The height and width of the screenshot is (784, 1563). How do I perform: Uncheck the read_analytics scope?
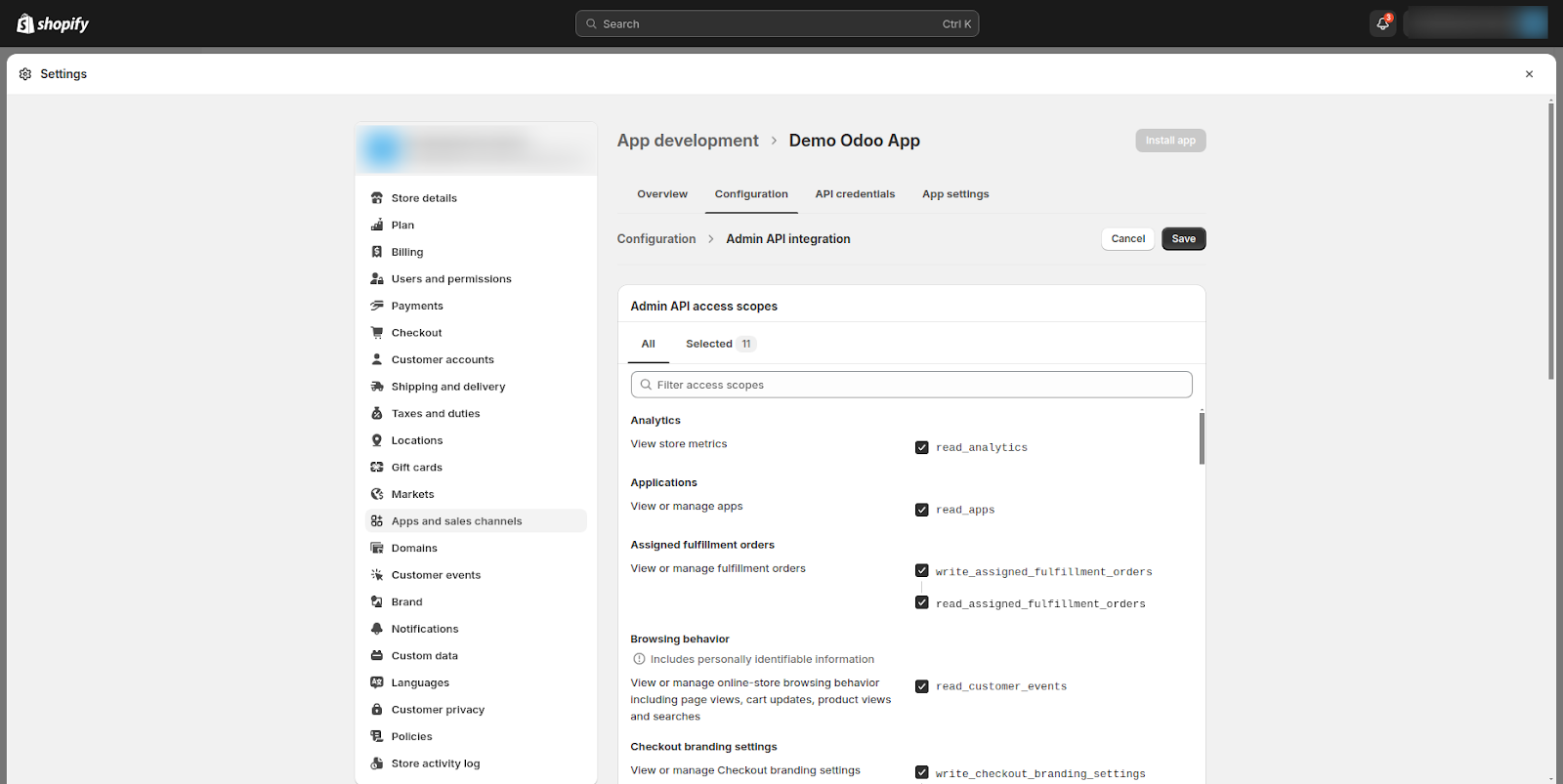pyautogui.click(x=921, y=447)
